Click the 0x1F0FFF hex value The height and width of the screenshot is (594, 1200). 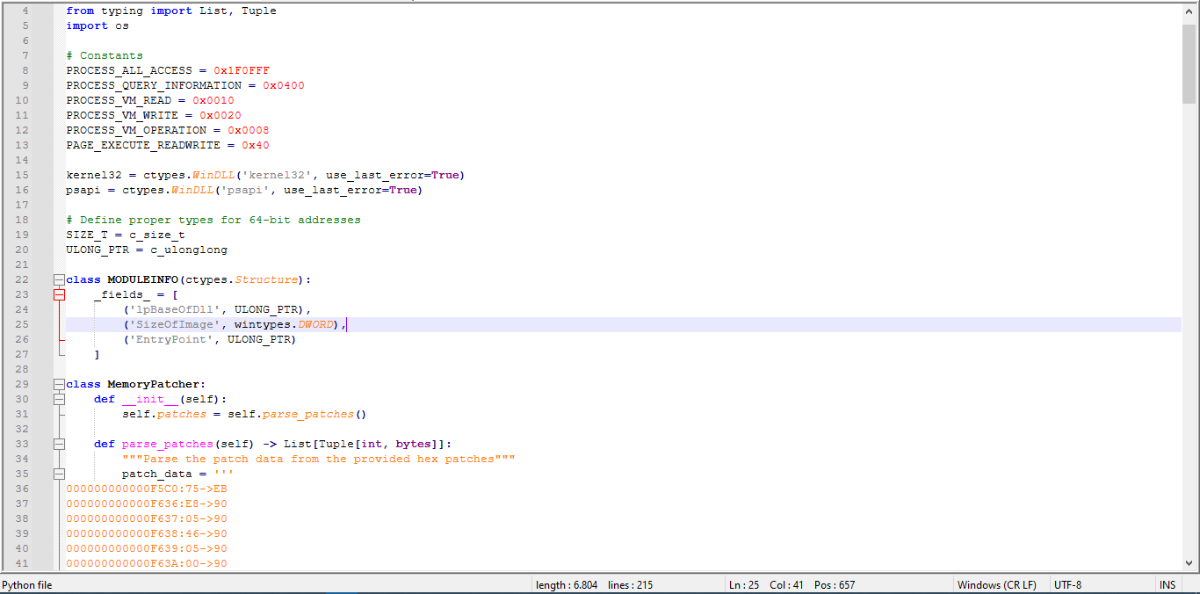tap(241, 70)
